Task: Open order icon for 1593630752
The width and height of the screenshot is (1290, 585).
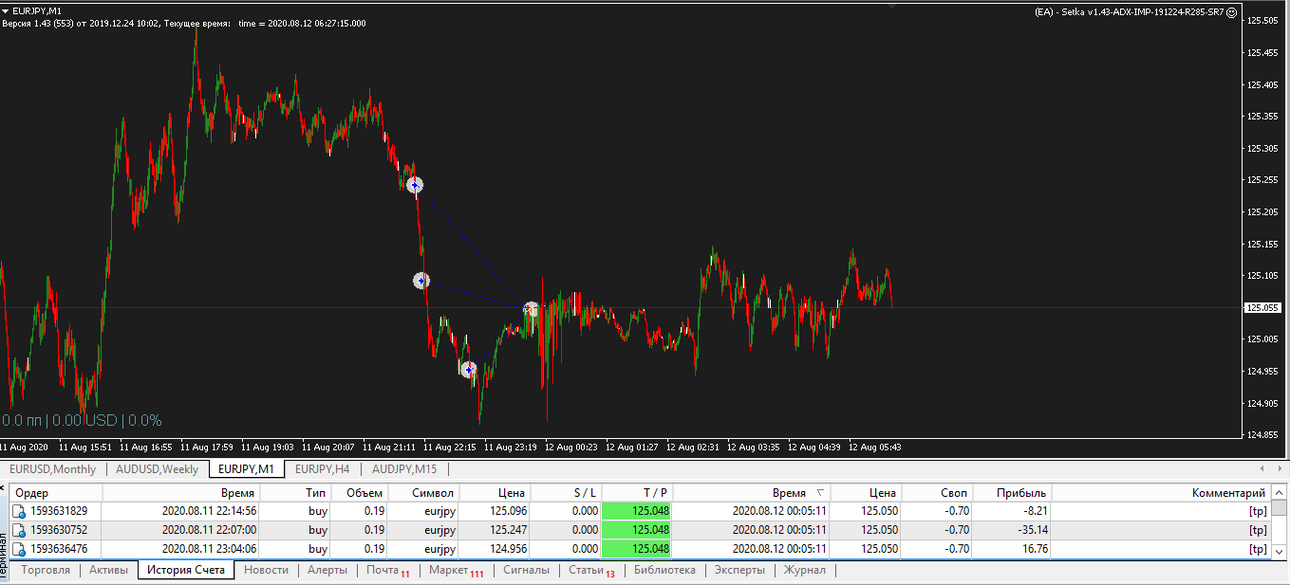Action: point(19,530)
